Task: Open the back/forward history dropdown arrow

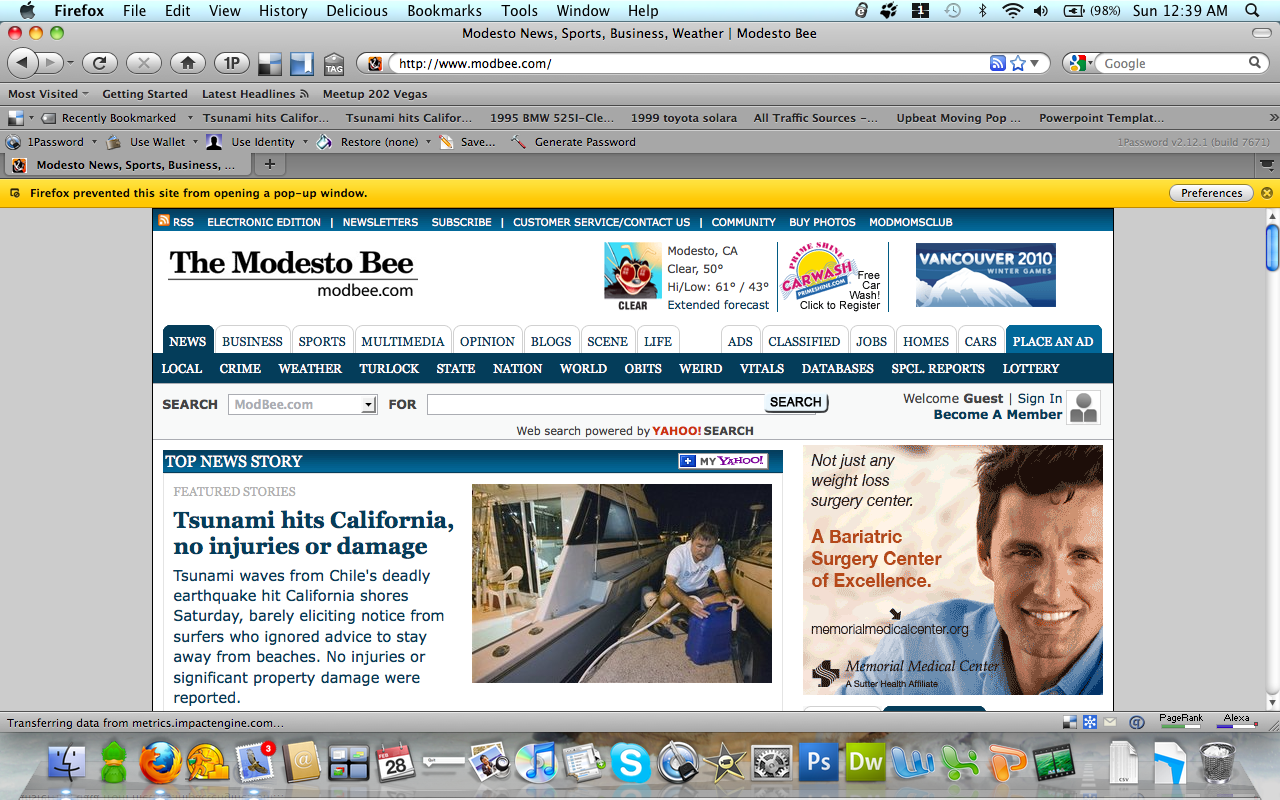Action: tap(70, 63)
